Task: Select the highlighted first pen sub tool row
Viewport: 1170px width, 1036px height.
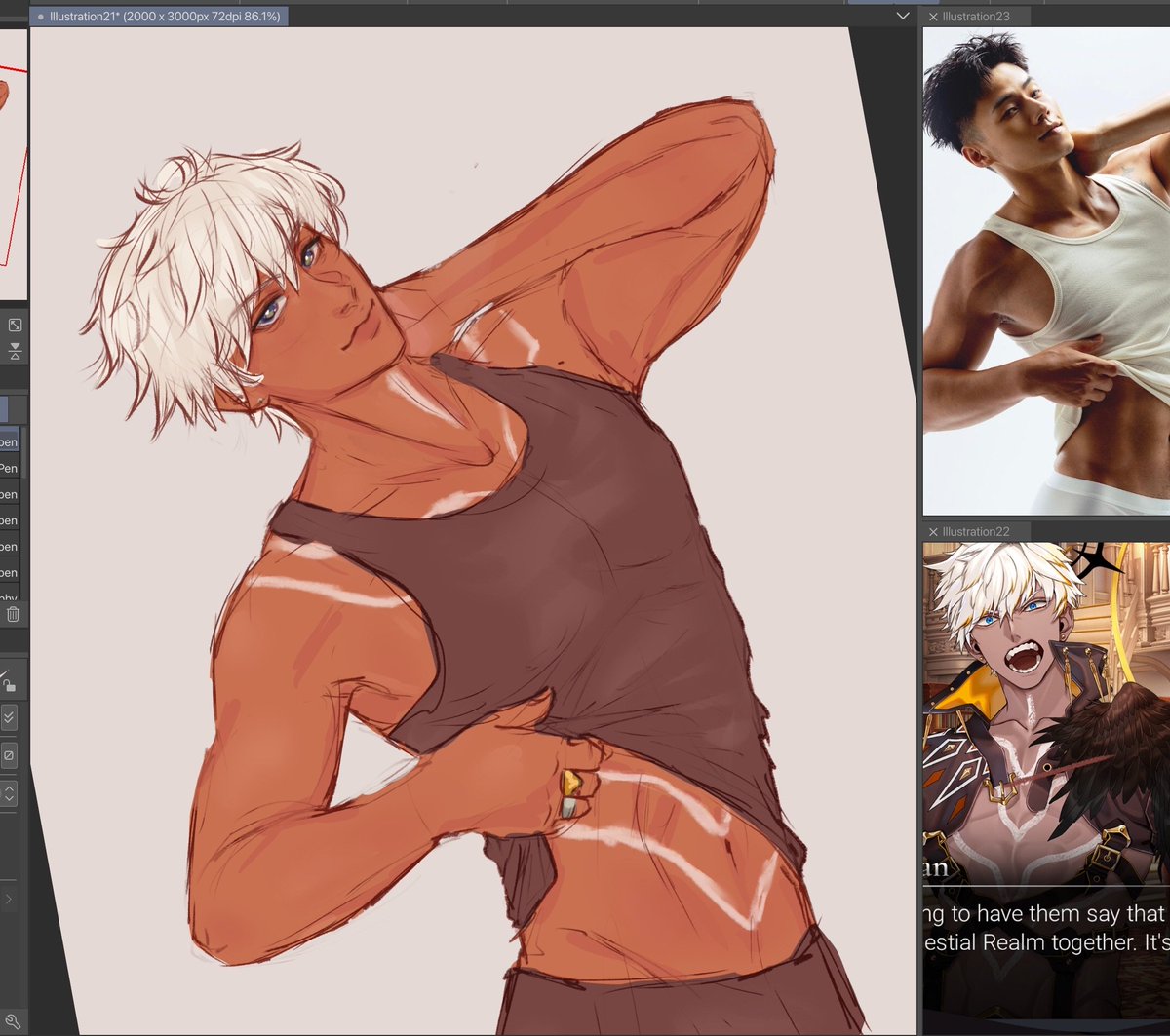Action: (x=9, y=441)
